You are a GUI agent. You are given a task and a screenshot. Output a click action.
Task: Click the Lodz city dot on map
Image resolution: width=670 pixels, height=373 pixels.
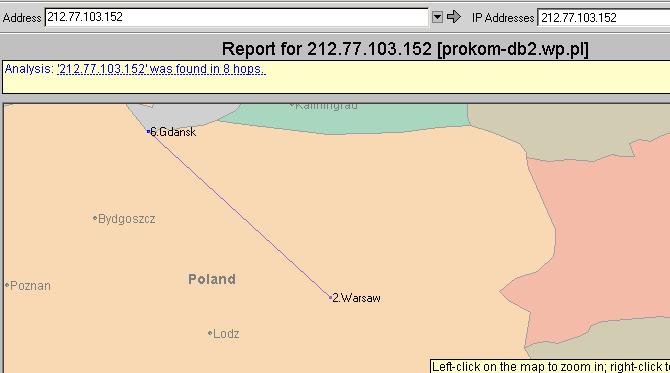coord(210,333)
